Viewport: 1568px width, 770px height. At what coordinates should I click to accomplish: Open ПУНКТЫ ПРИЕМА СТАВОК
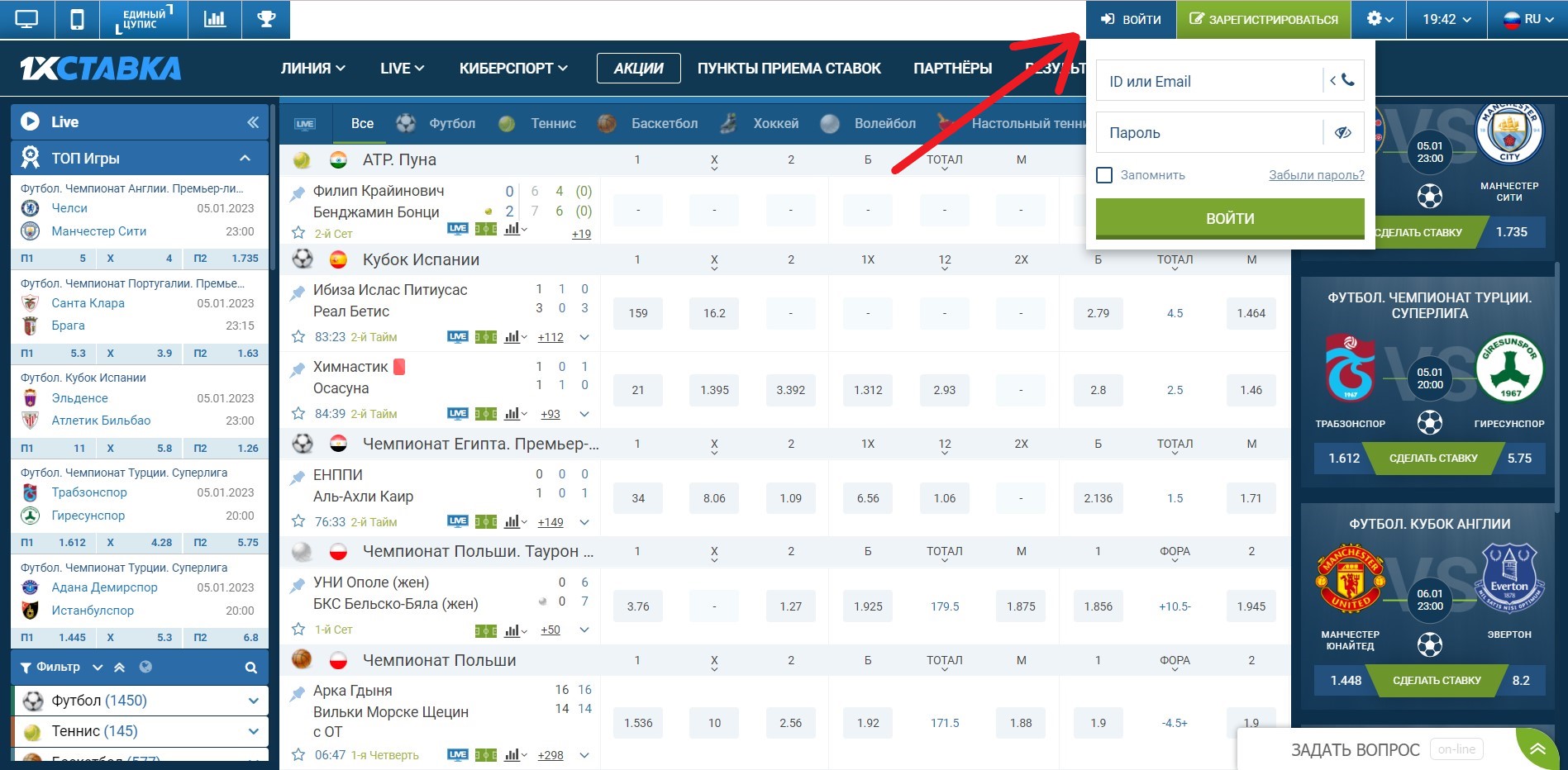(789, 69)
